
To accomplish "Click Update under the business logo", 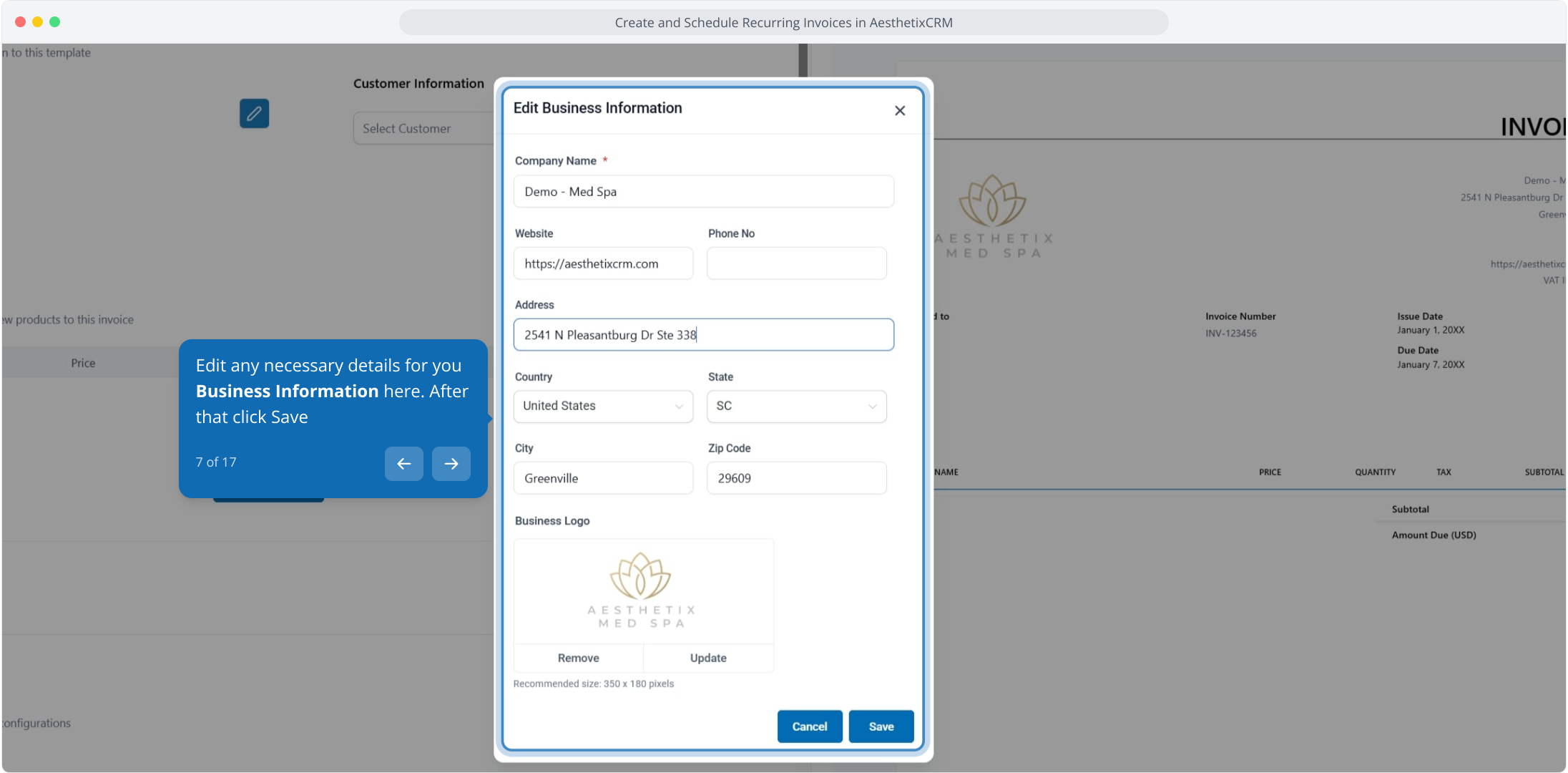I will 707,658.
